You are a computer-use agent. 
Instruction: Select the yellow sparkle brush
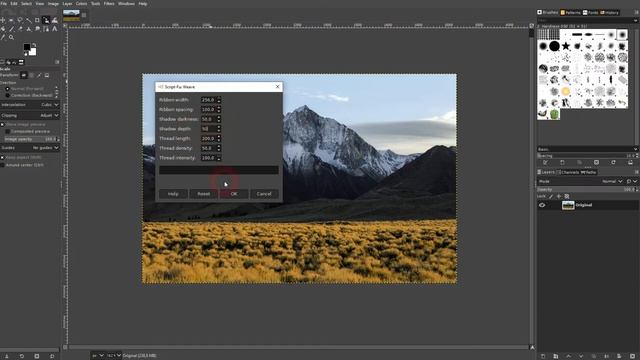pyautogui.click(x=566, y=91)
